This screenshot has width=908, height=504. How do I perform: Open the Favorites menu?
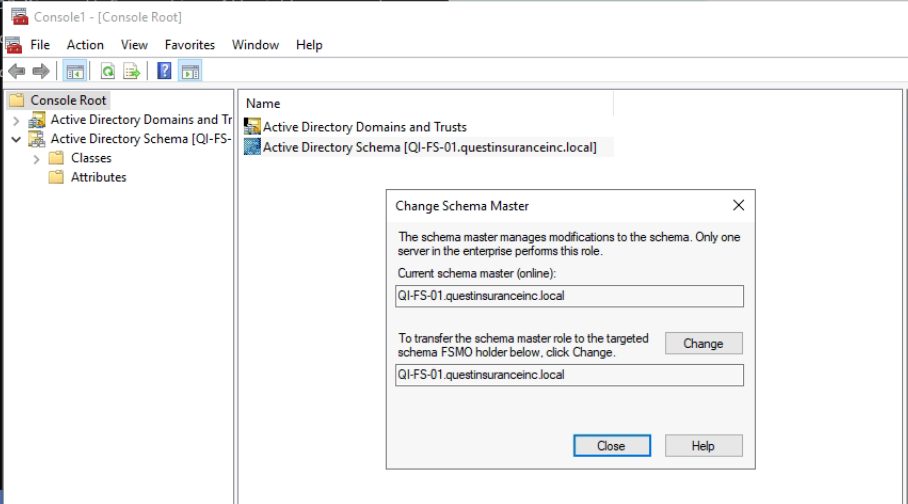(189, 45)
